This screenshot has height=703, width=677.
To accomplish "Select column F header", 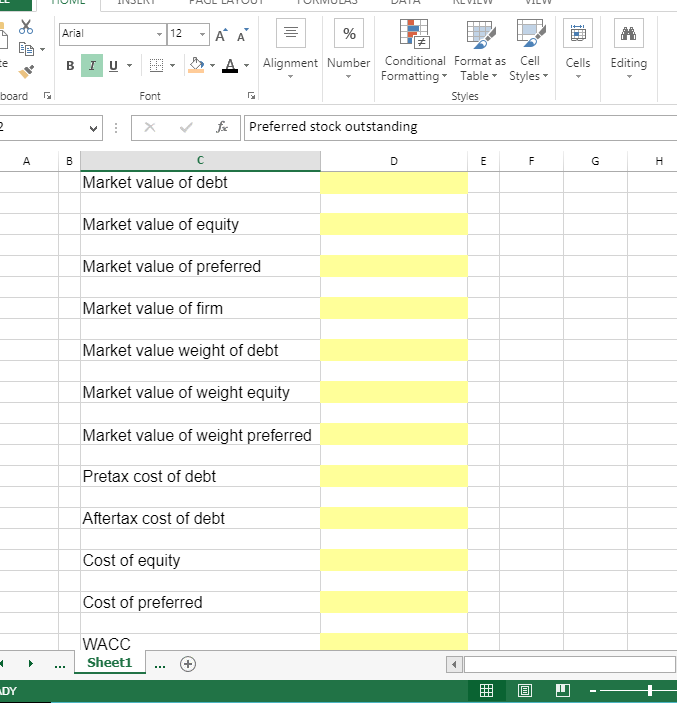I will 531,161.
